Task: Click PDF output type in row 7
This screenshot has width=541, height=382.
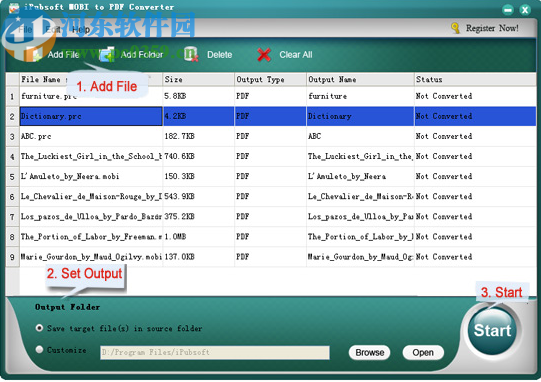Action: tap(270, 216)
